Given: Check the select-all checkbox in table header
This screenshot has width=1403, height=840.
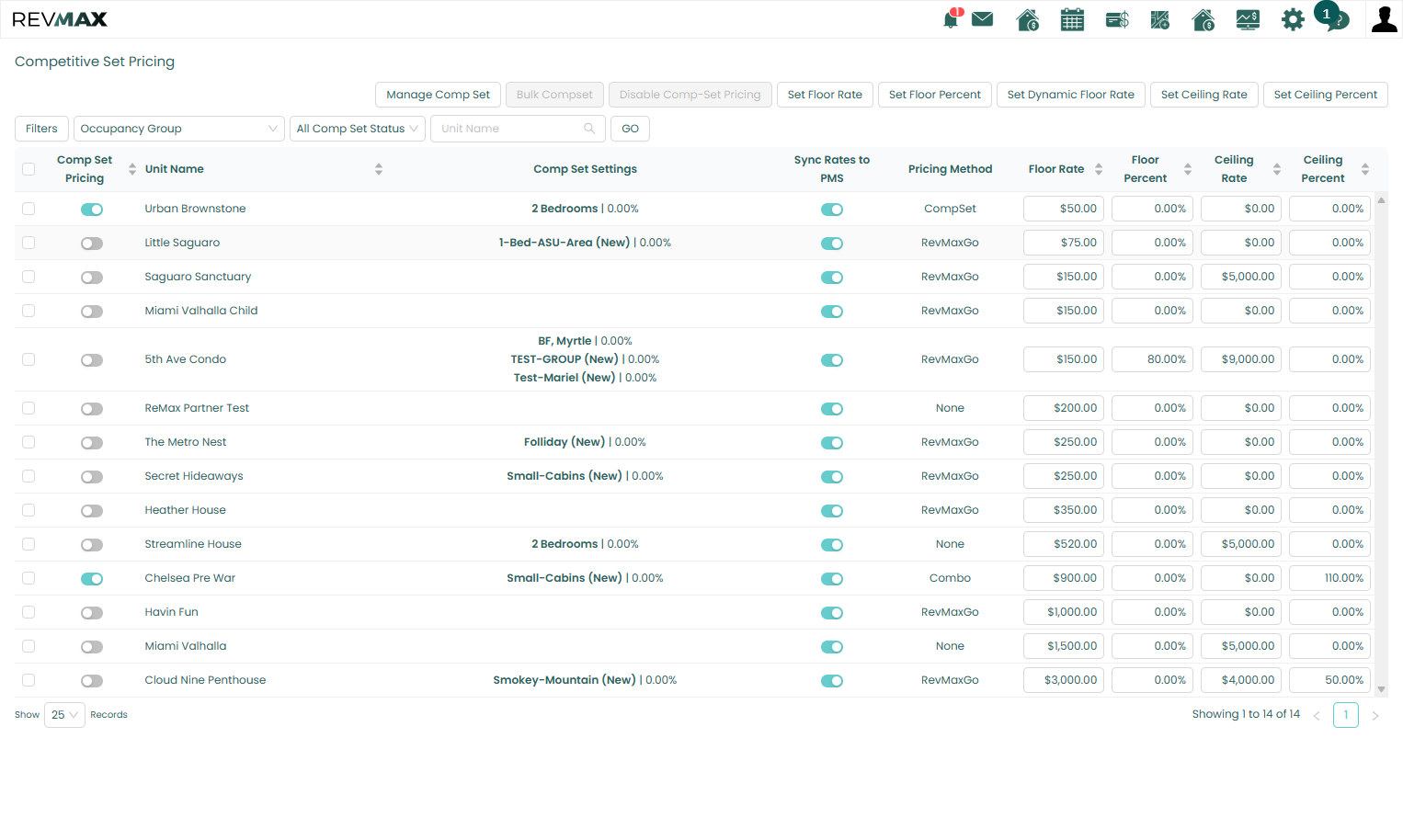Looking at the screenshot, I should pyautogui.click(x=29, y=169).
